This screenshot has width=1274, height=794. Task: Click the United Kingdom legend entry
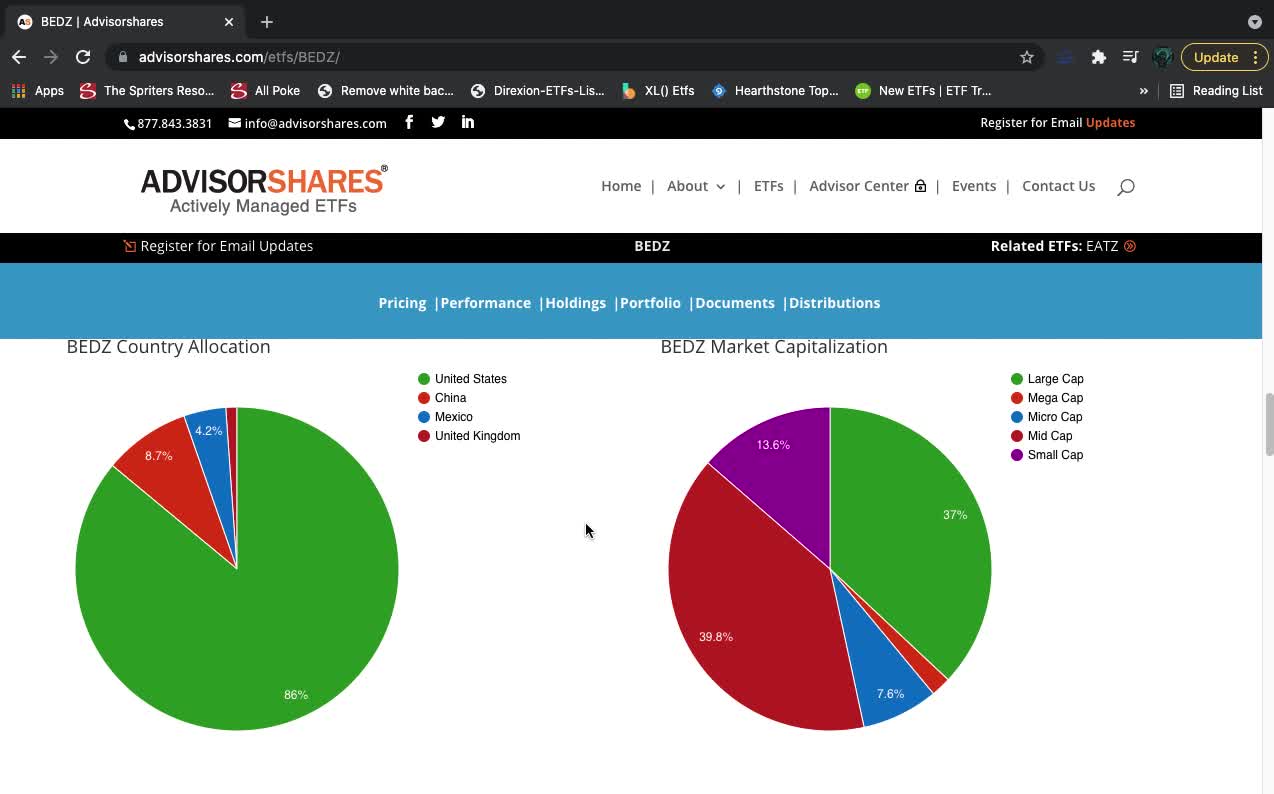click(469, 436)
